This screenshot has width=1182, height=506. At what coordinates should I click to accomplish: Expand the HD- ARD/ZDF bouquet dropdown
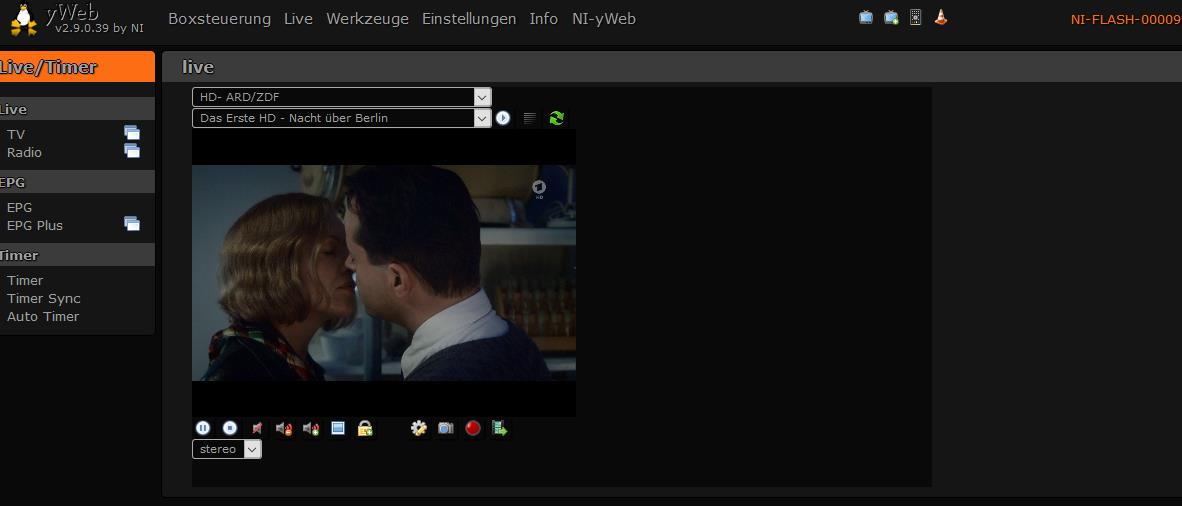483,97
